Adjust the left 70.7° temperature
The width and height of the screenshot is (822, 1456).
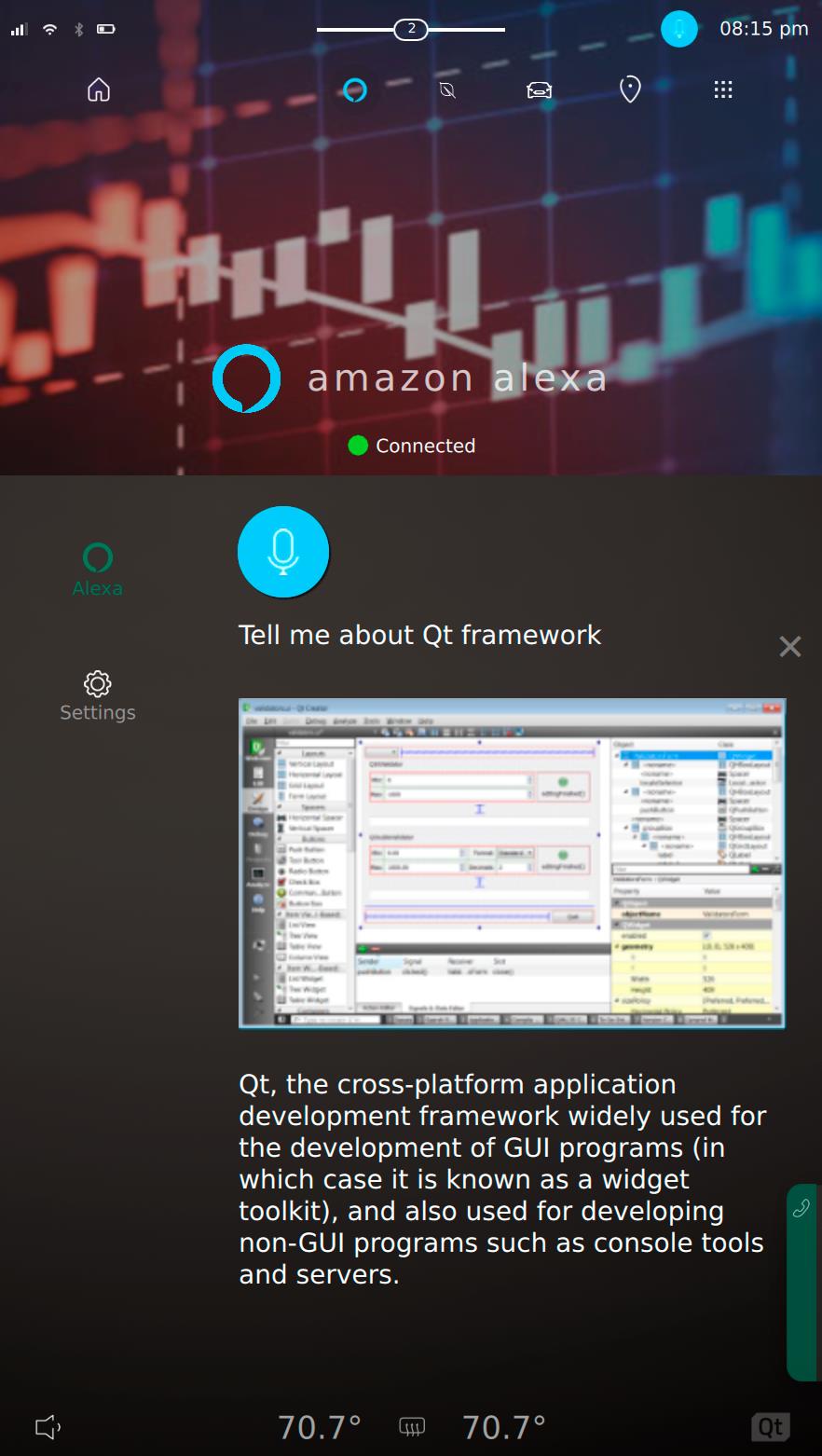click(320, 1427)
